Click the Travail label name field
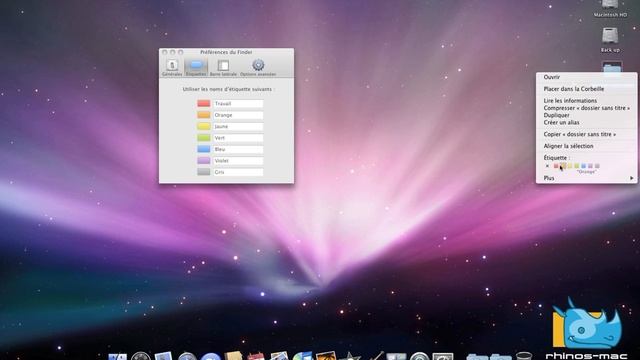 (238, 104)
